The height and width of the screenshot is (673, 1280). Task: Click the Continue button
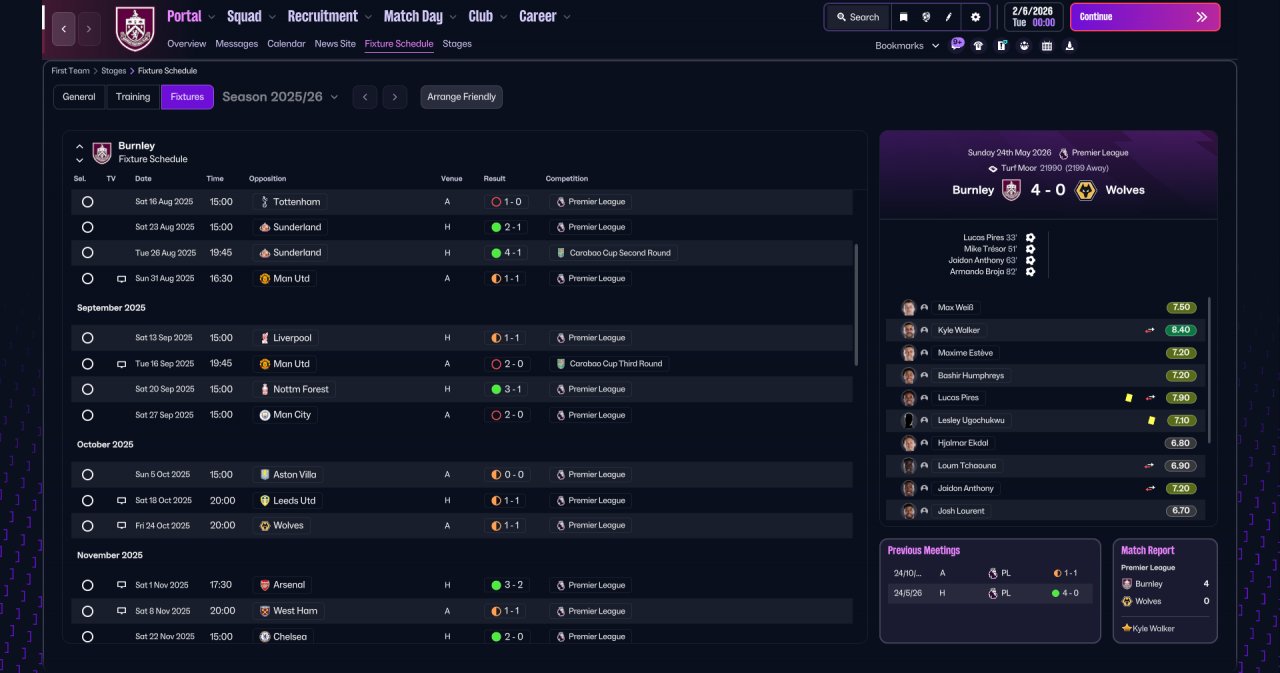click(1145, 17)
